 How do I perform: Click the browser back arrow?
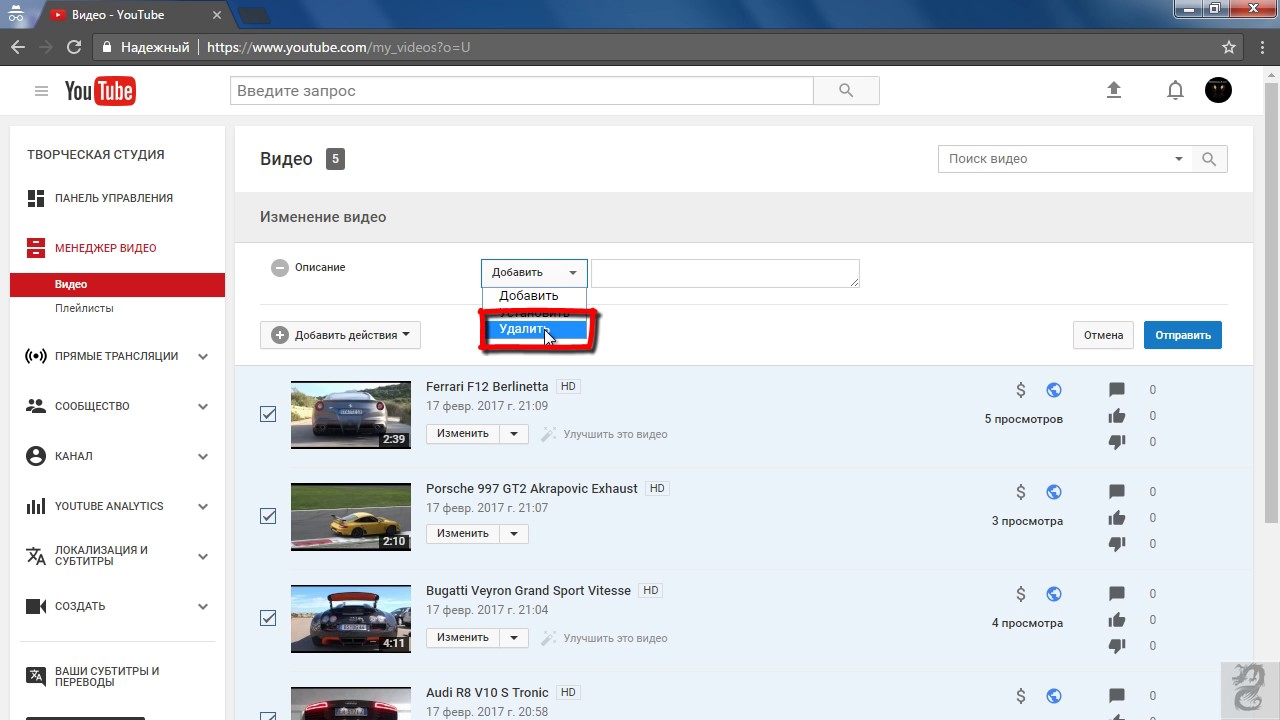pos(18,47)
